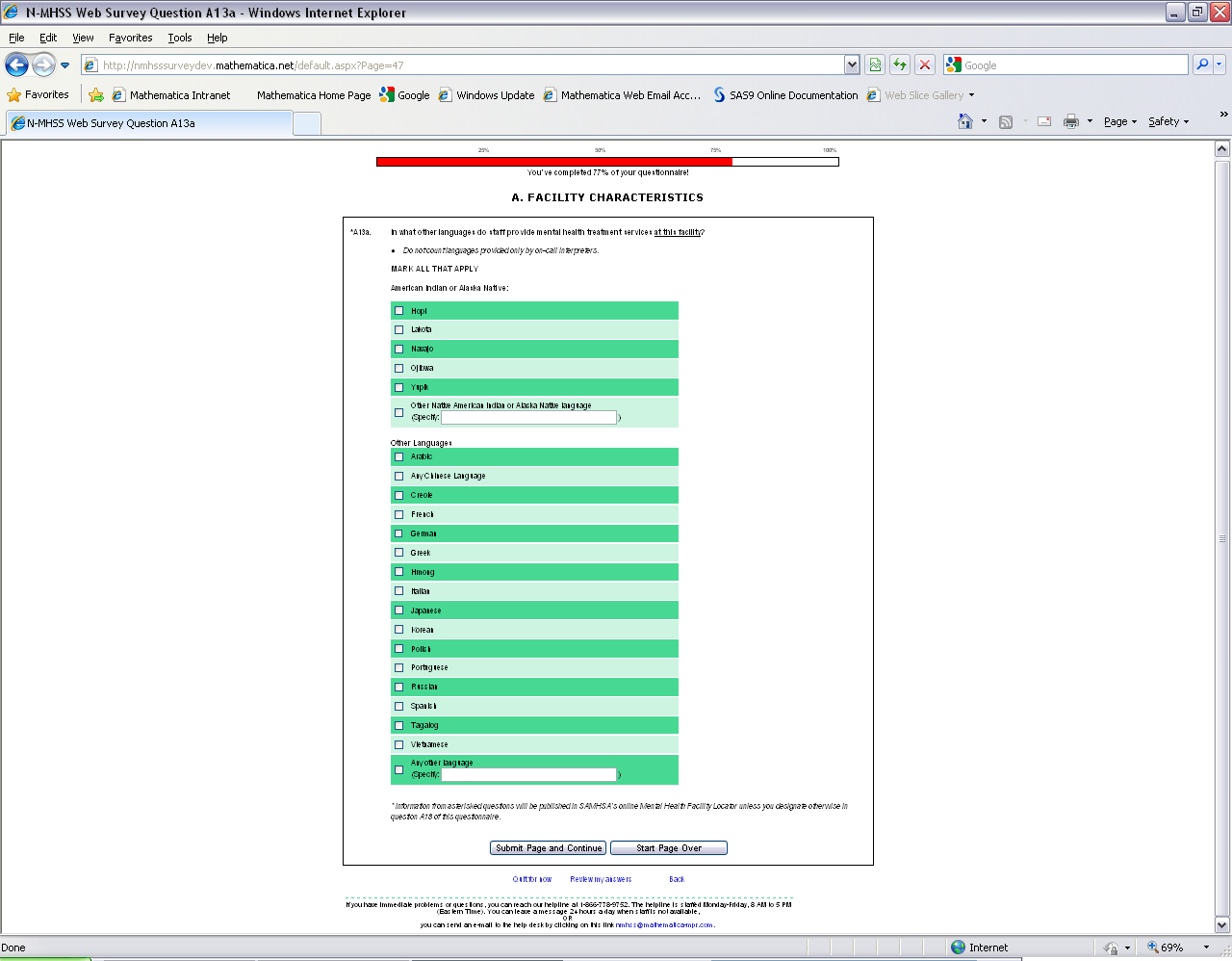This screenshot has width=1232, height=961.
Task: Open the Tools menu
Action: pos(179,38)
